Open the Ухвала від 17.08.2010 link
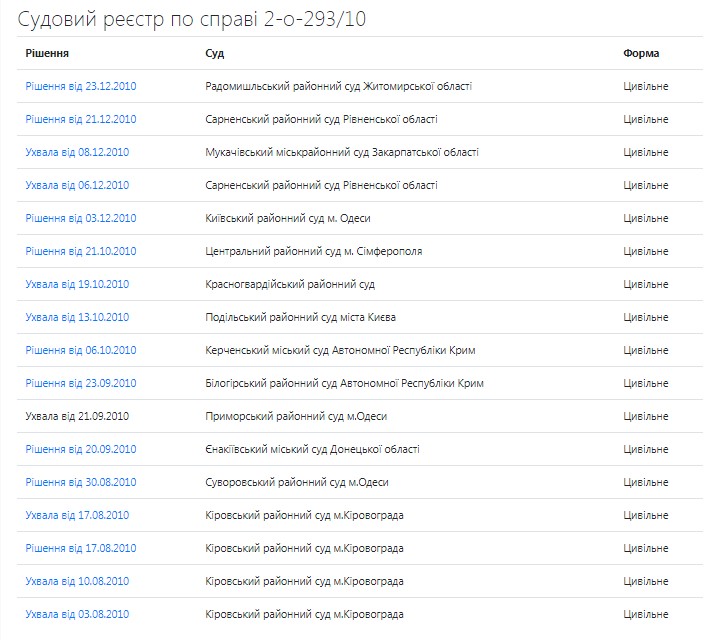This screenshot has width=712, height=640. click(x=77, y=515)
